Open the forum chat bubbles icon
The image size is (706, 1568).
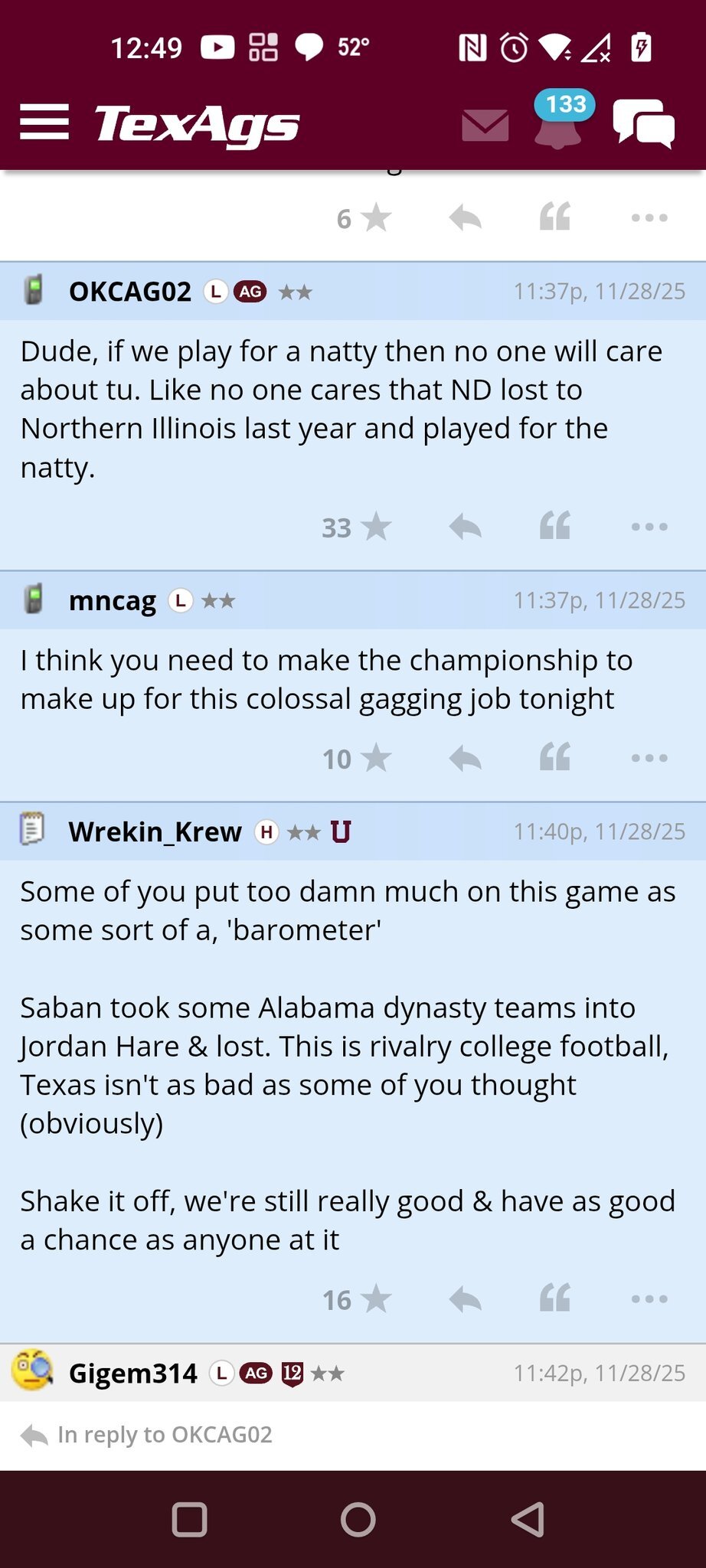pyautogui.click(x=643, y=122)
